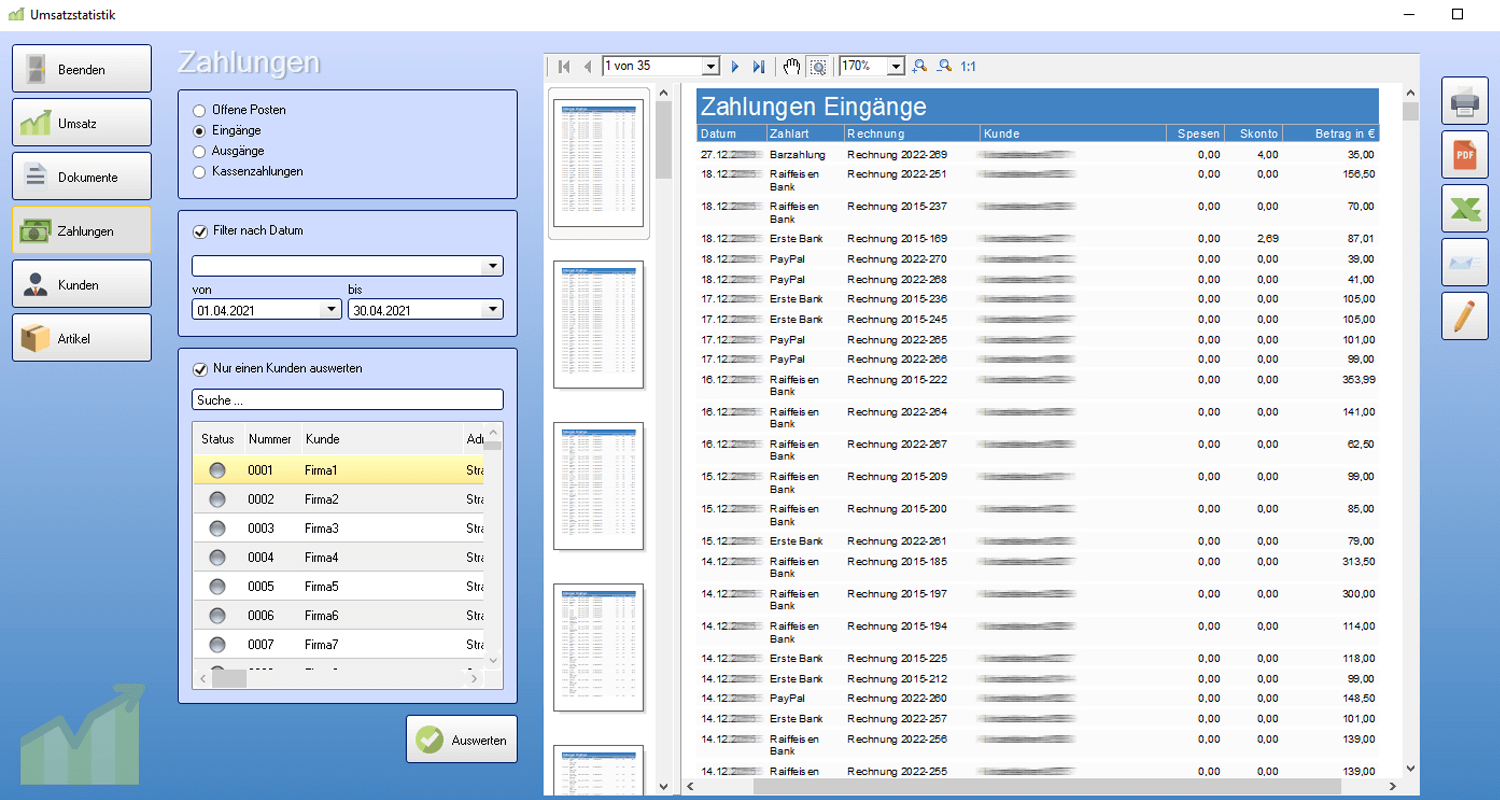Image resolution: width=1500 pixels, height=800 pixels.
Task: Click status icon of Firma4 row
Action: click(x=217, y=557)
